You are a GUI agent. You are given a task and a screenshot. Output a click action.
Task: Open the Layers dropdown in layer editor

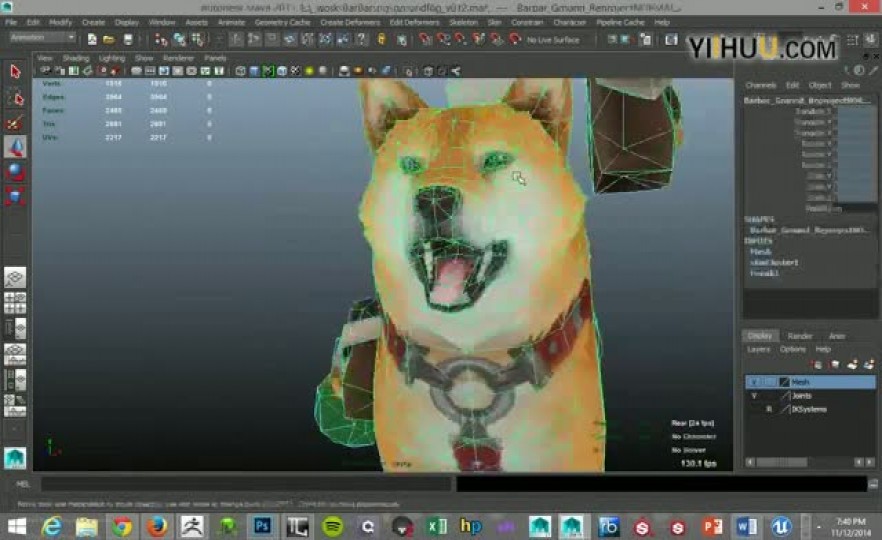pos(758,349)
